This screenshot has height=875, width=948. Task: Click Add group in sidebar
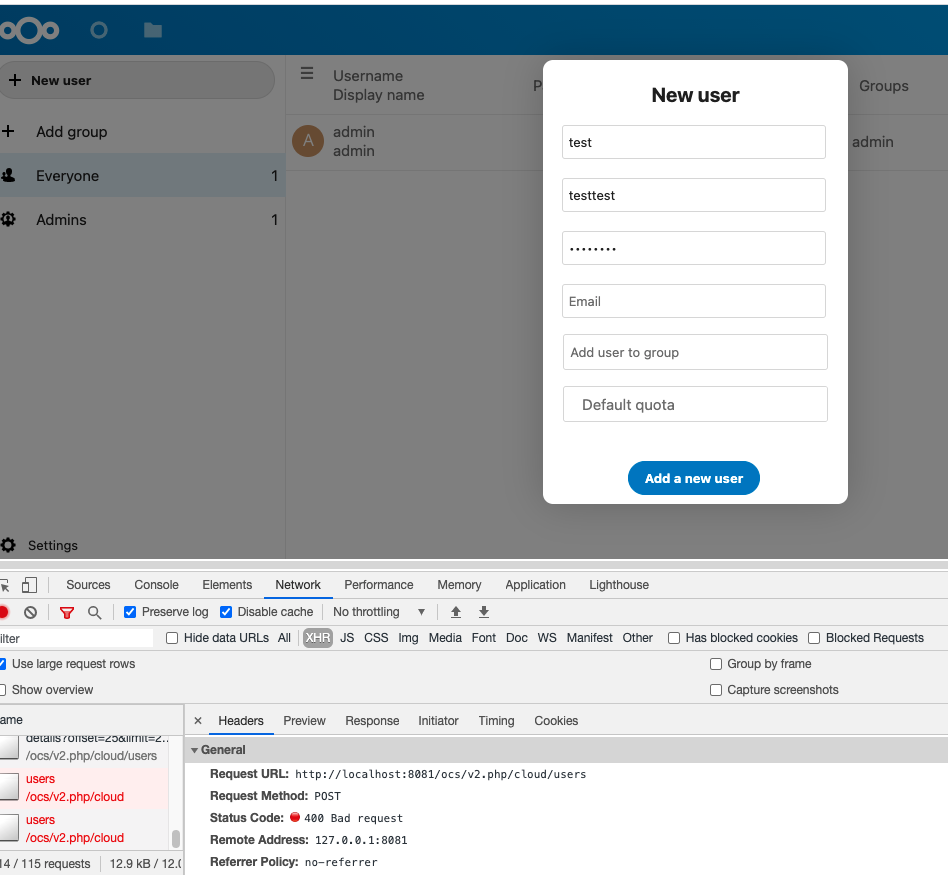tap(71, 132)
